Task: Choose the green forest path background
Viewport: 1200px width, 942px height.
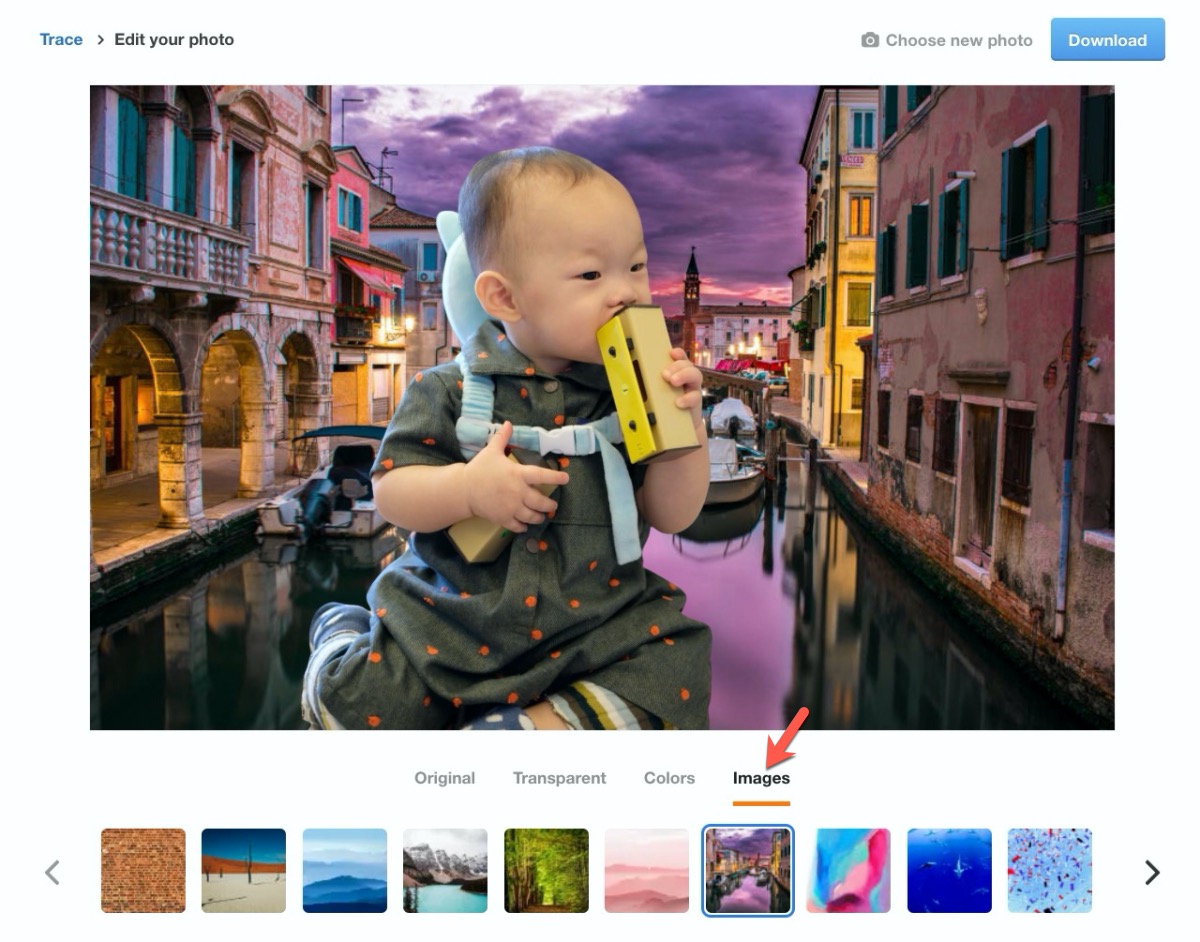Action: [x=546, y=870]
